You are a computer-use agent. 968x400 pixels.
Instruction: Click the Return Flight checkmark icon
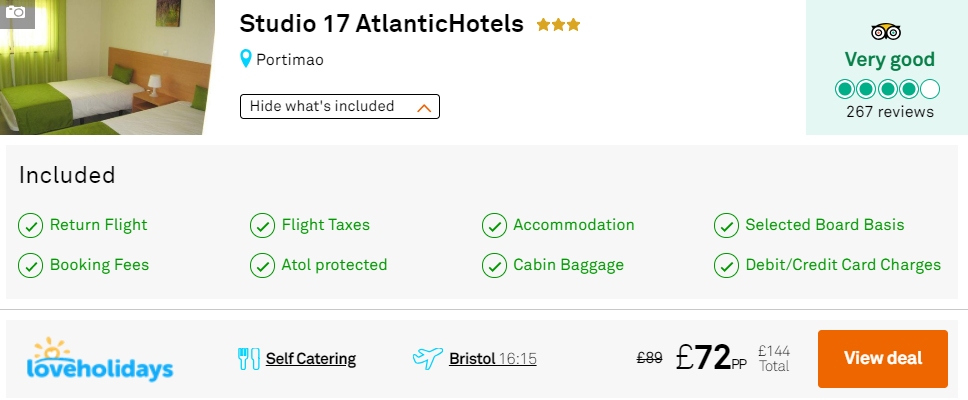(30, 225)
